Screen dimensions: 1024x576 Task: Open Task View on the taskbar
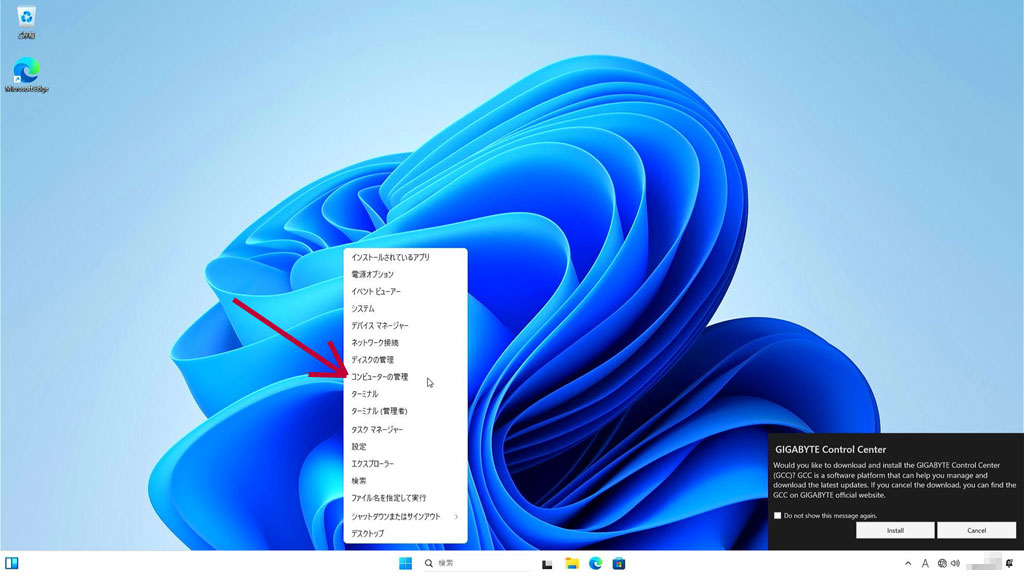pyautogui.click(x=547, y=563)
